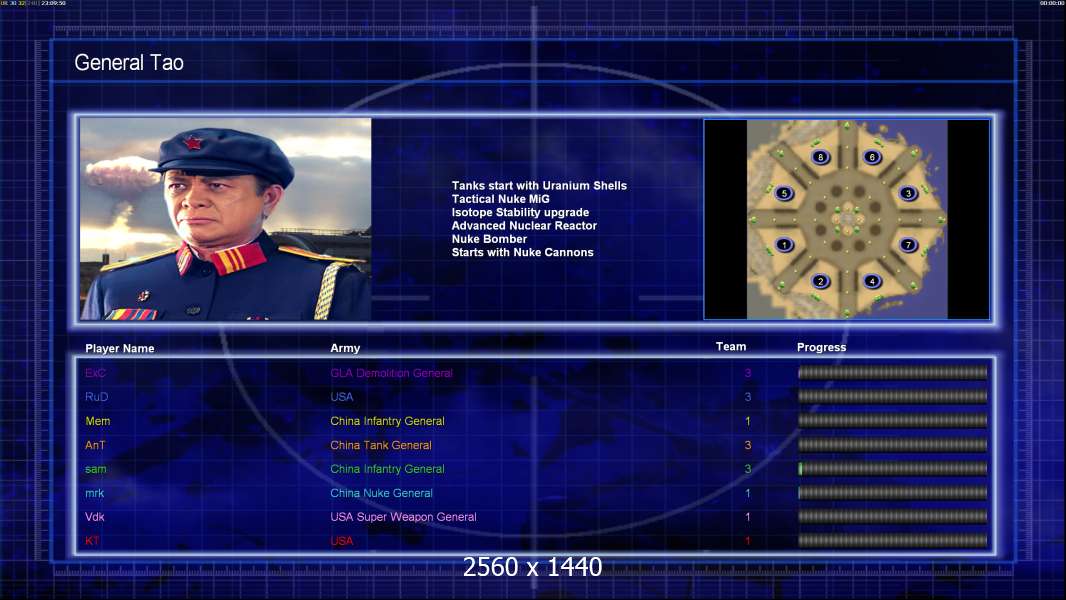Click USA Super Weapon General entry

pos(403,517)
